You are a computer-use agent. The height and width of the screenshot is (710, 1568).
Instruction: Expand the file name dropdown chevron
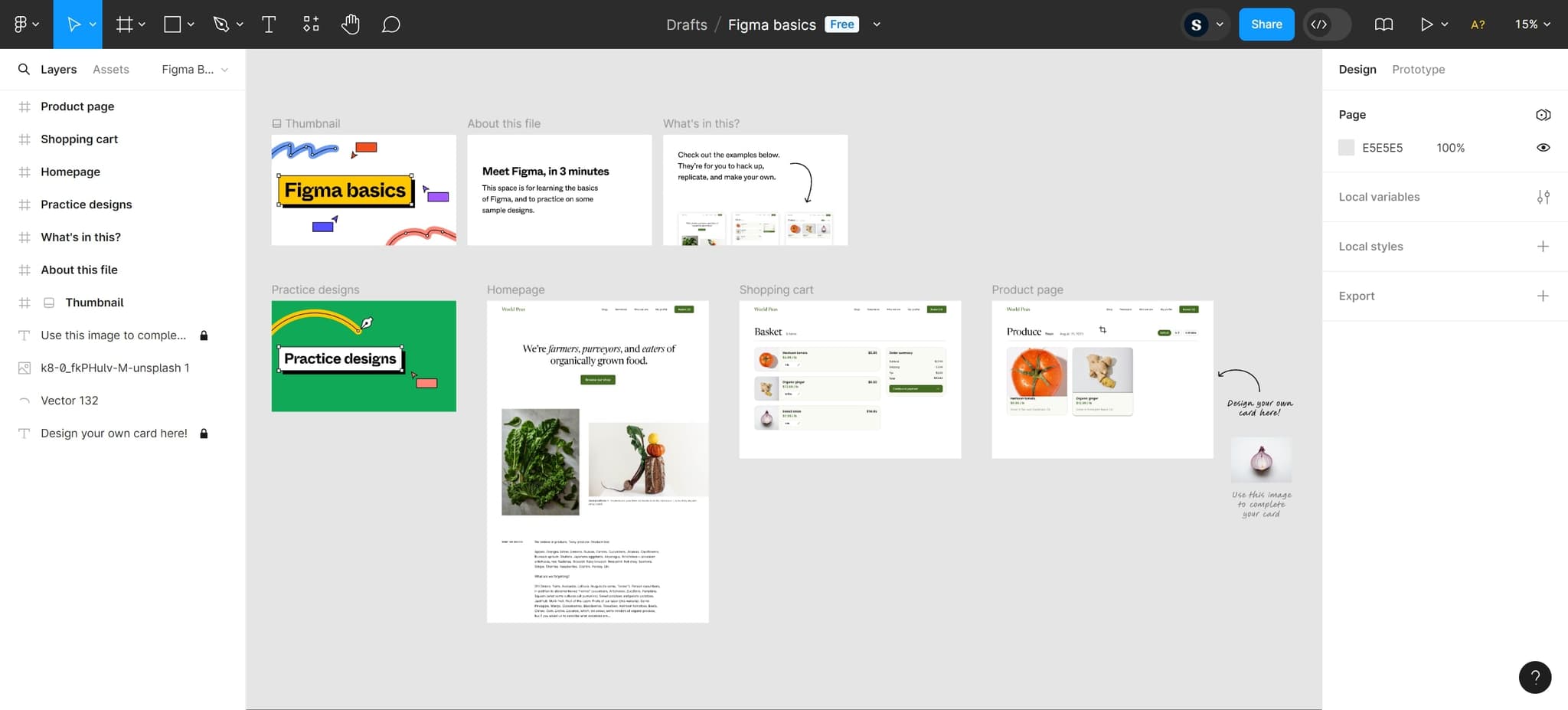[877, 25]
